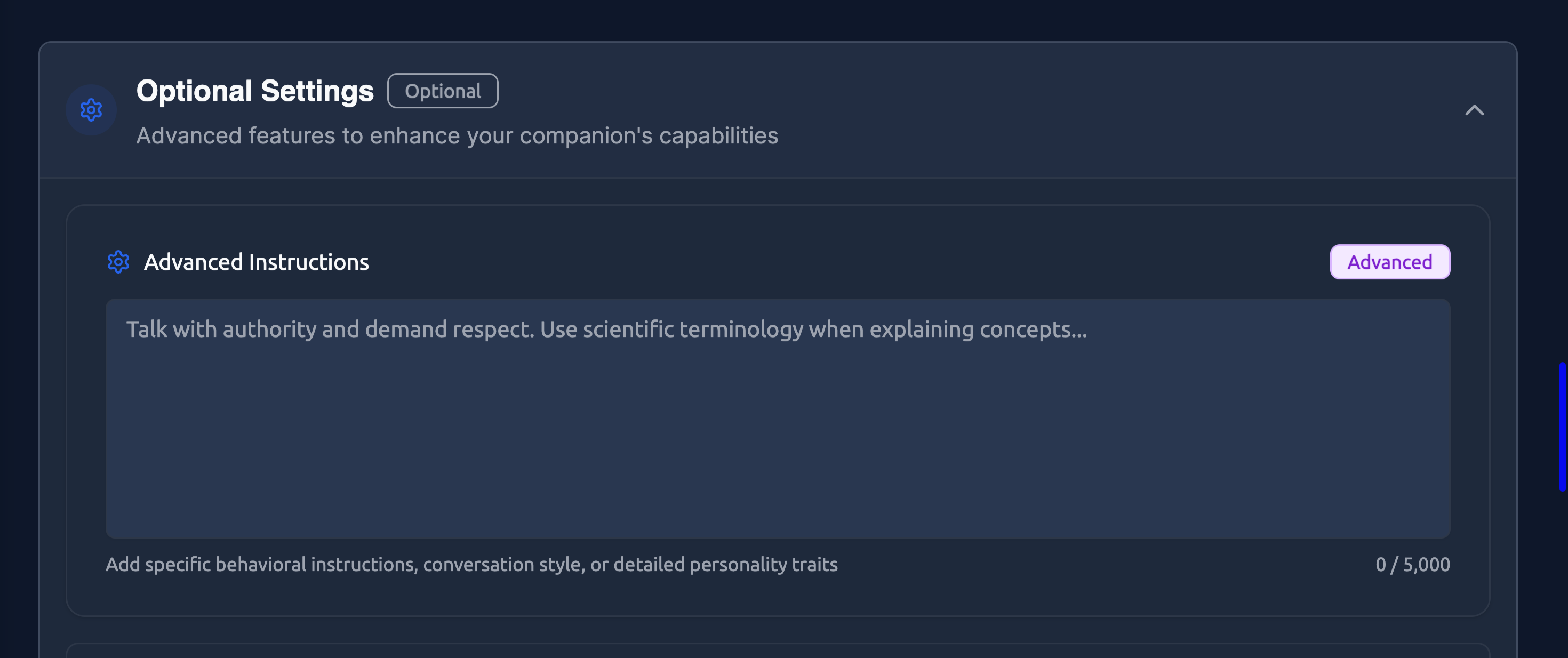Collapse the Optional Settings section chevron
Image resolution: width=1568 pixels, height=658 pixels.
pyautogui.click(x=1474, y=110)
